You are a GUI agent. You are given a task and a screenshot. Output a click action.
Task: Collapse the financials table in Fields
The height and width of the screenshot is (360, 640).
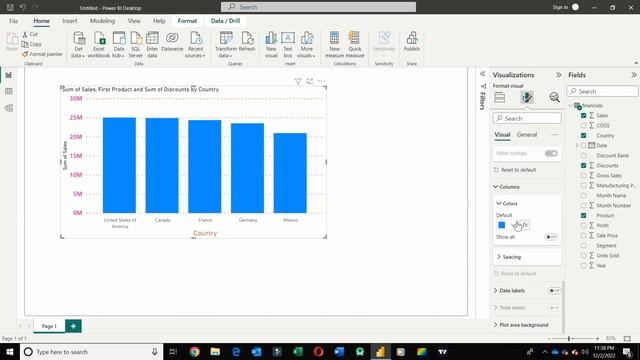click(571, 106)
